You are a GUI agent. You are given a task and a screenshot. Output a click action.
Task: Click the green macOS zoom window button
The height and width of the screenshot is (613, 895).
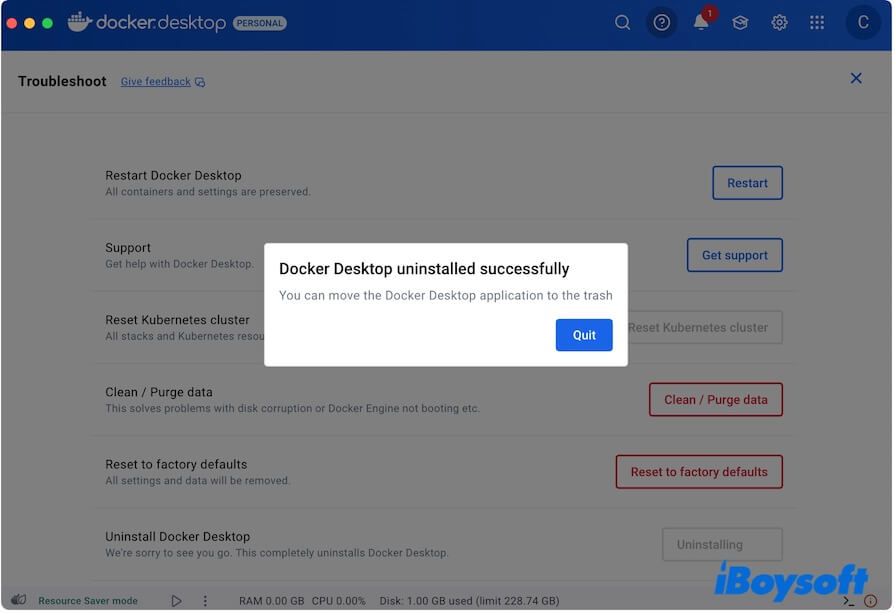tap(48, 23)
